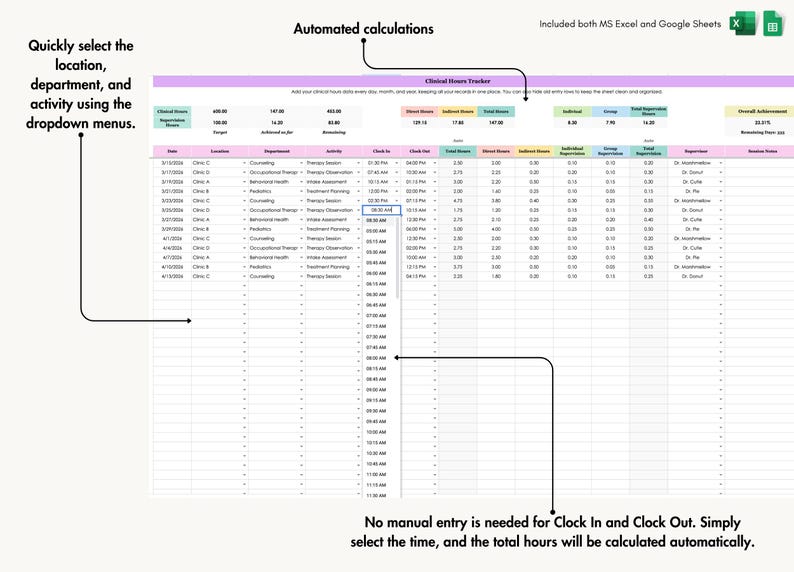Viewport: 794px width, 572px height.
Task: Click the 17.85 Indirect Hours summary value
Action: 458,122
